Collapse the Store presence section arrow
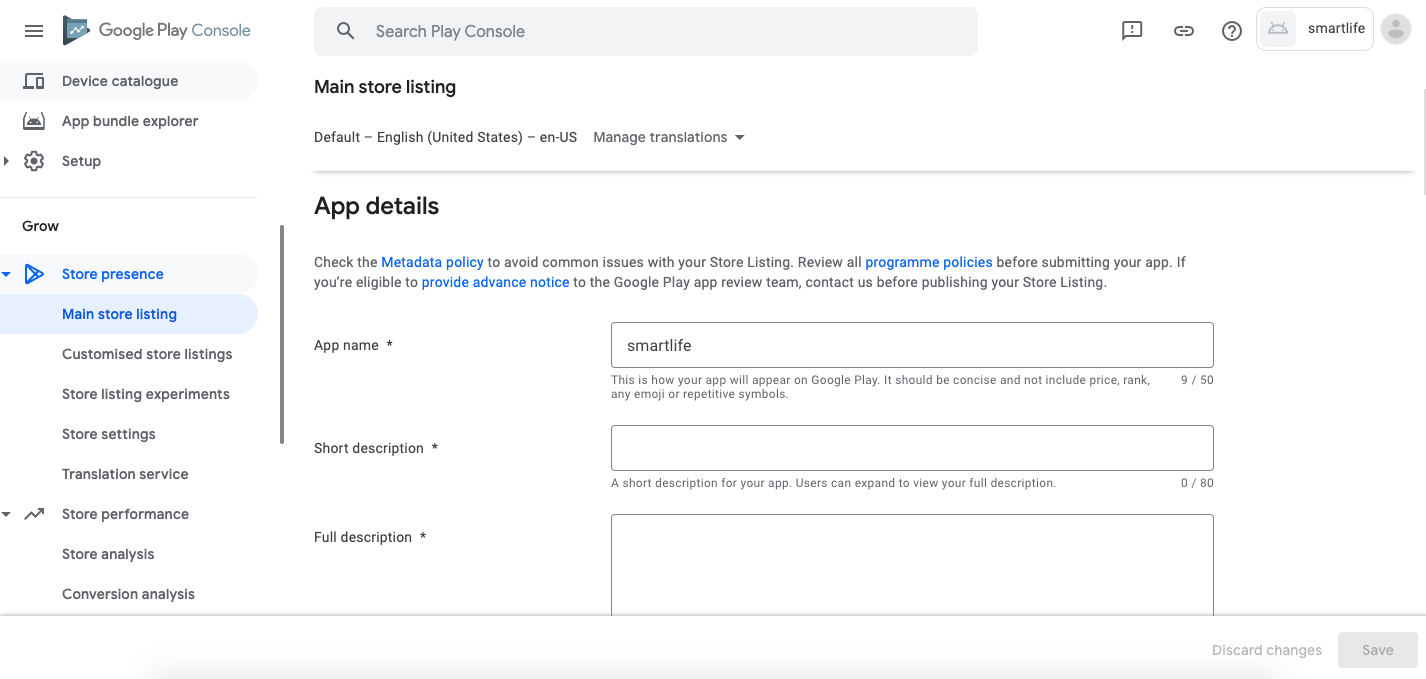This screenshot has width=1426, height=679. point(7,274)
